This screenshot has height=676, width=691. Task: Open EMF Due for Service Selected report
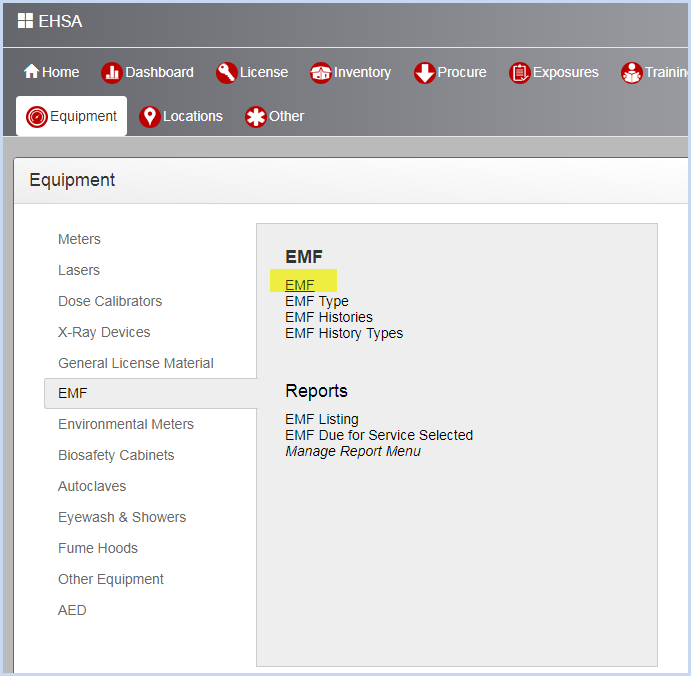point(379,435)
